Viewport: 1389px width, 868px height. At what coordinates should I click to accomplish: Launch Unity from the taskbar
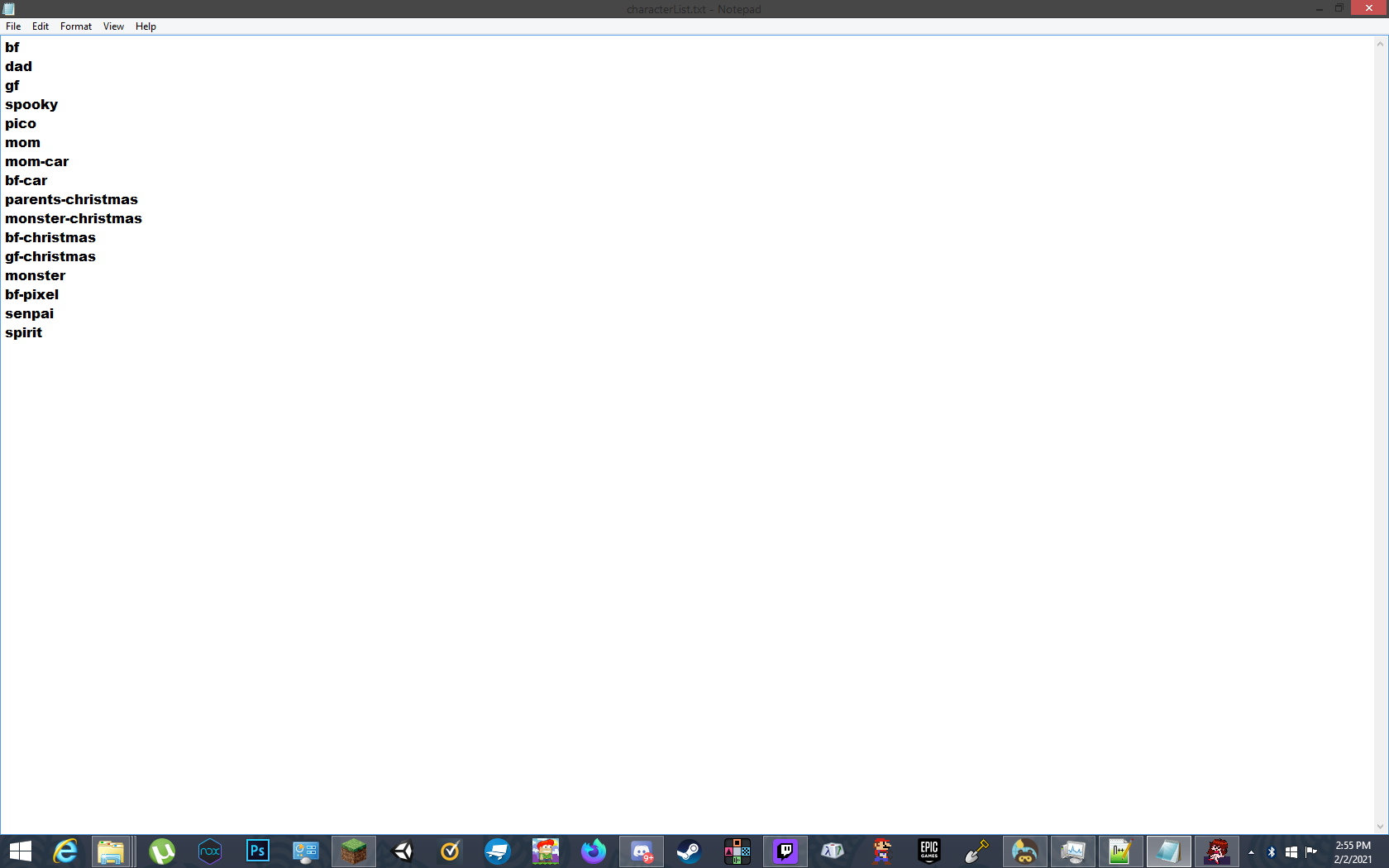402,851
